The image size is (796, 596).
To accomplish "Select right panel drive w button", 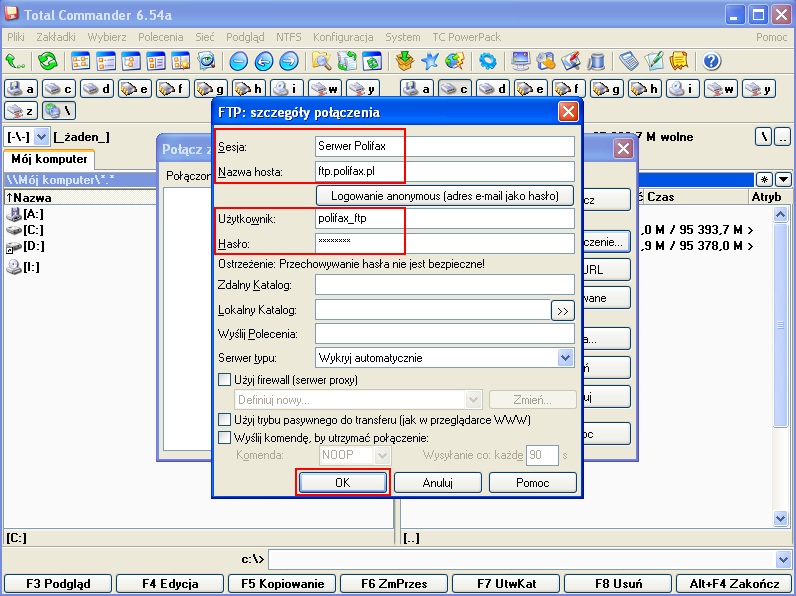I will [x=721, y=89].
